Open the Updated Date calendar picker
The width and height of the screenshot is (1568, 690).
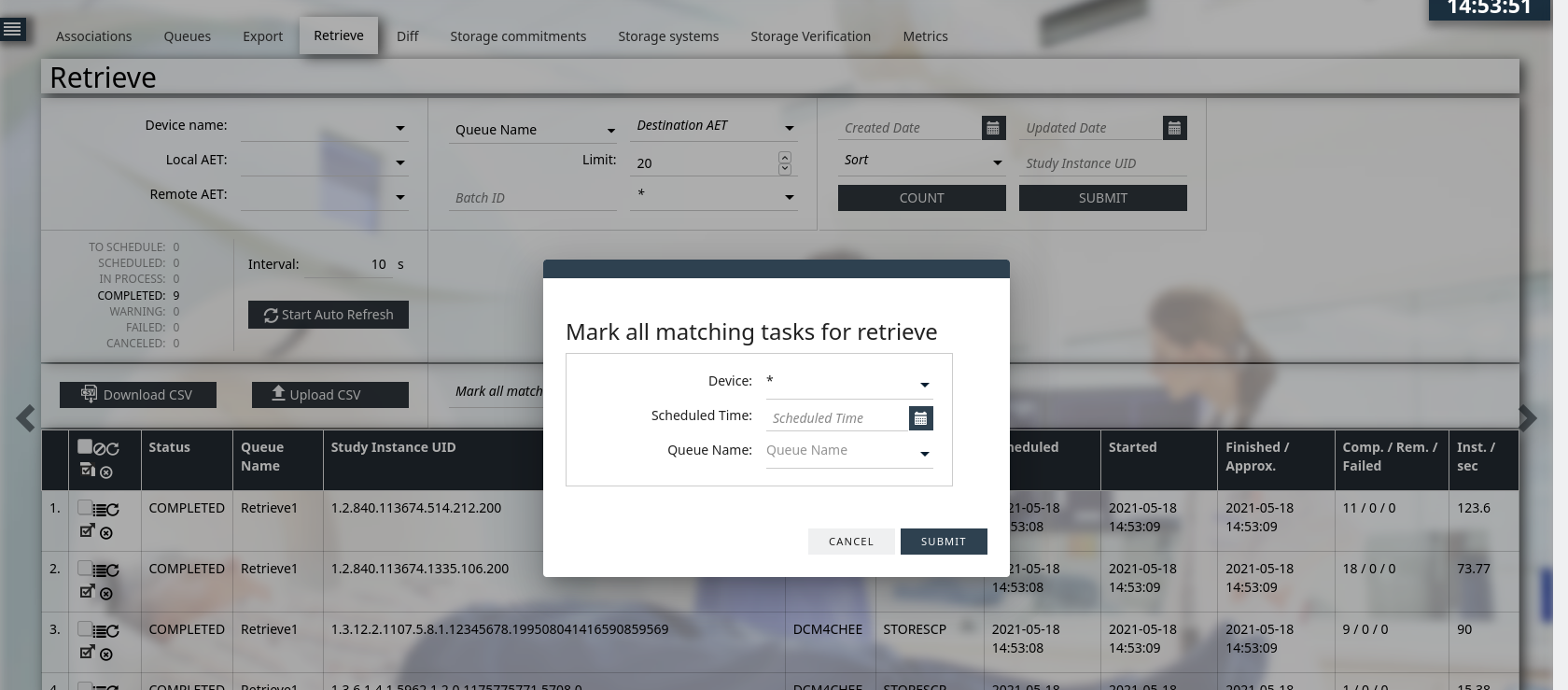click(1174, 128)
